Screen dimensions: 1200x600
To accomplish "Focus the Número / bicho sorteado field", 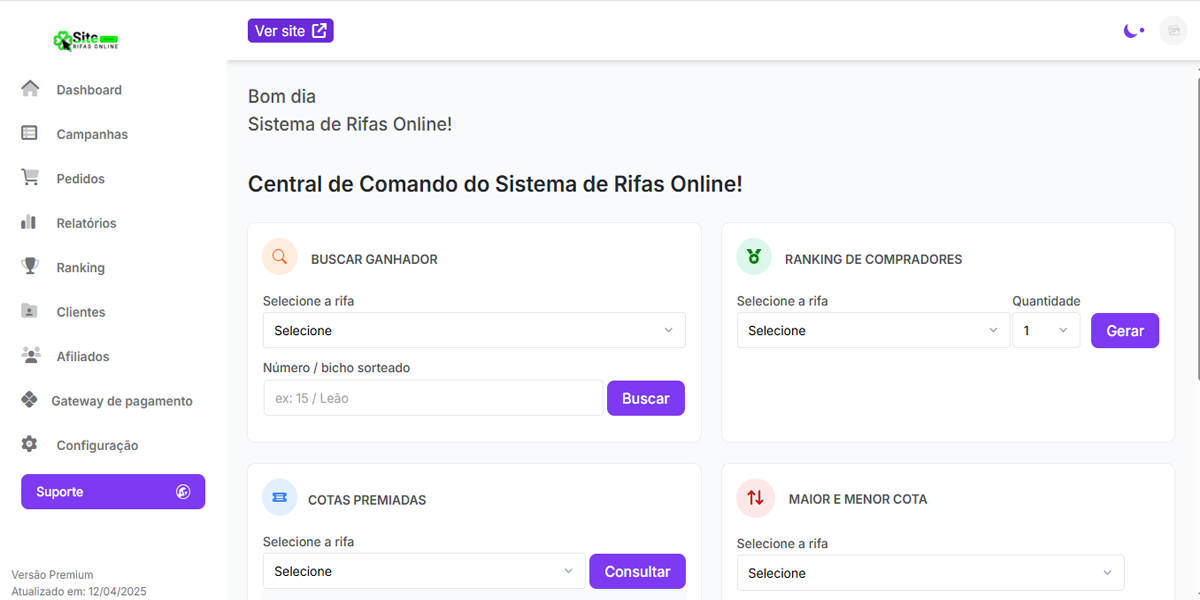I will point(433,398).
